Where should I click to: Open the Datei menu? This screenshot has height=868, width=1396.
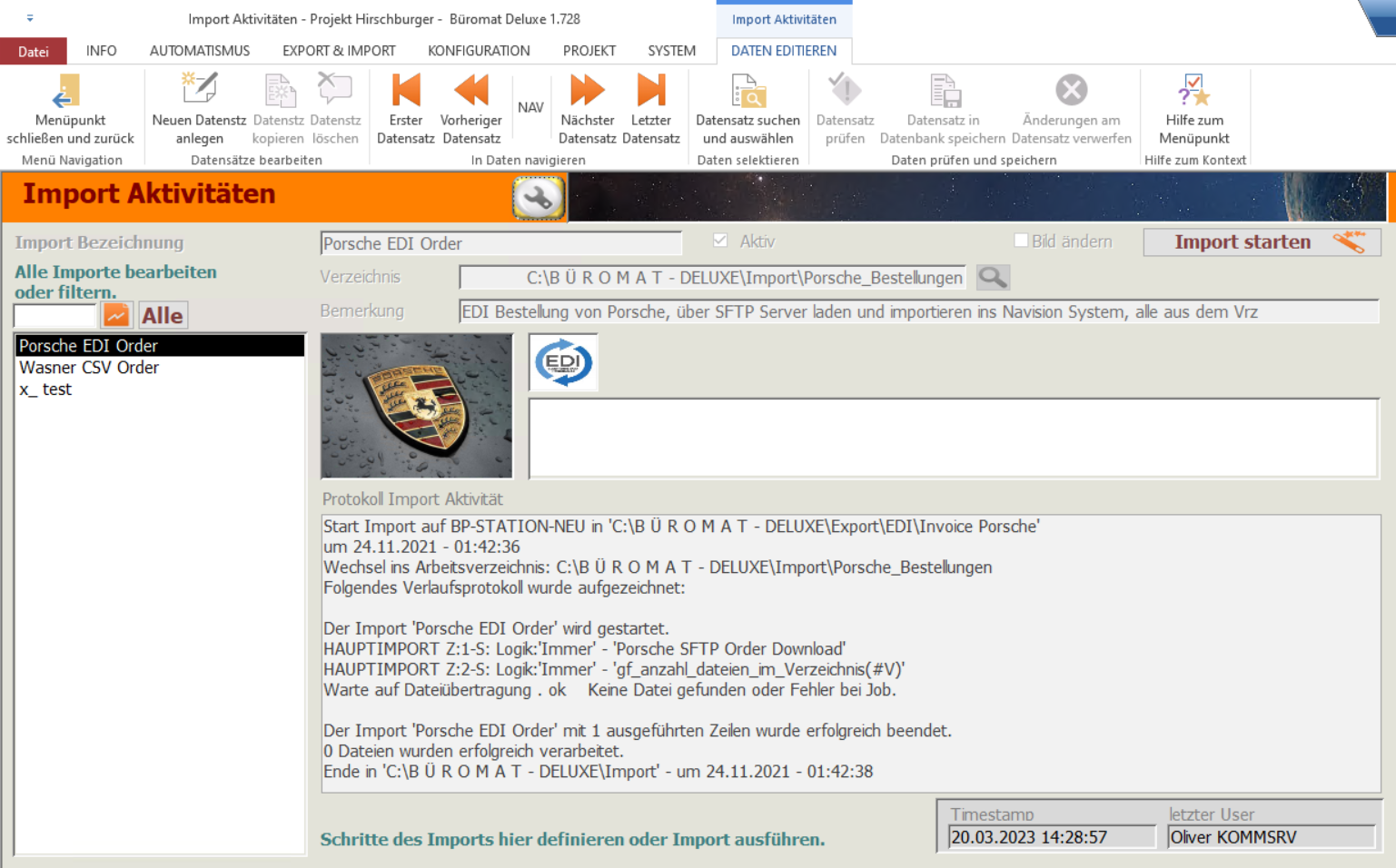click(34, 51)
